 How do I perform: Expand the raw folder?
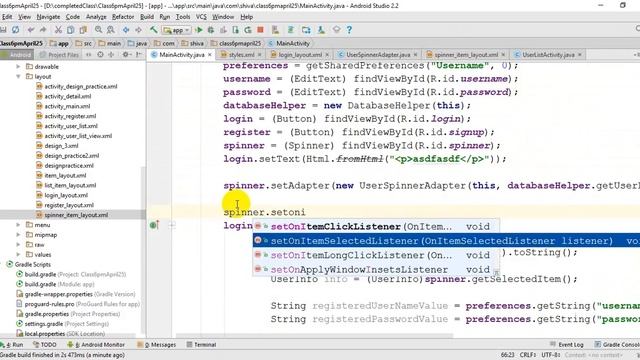(x=18, y=244)
